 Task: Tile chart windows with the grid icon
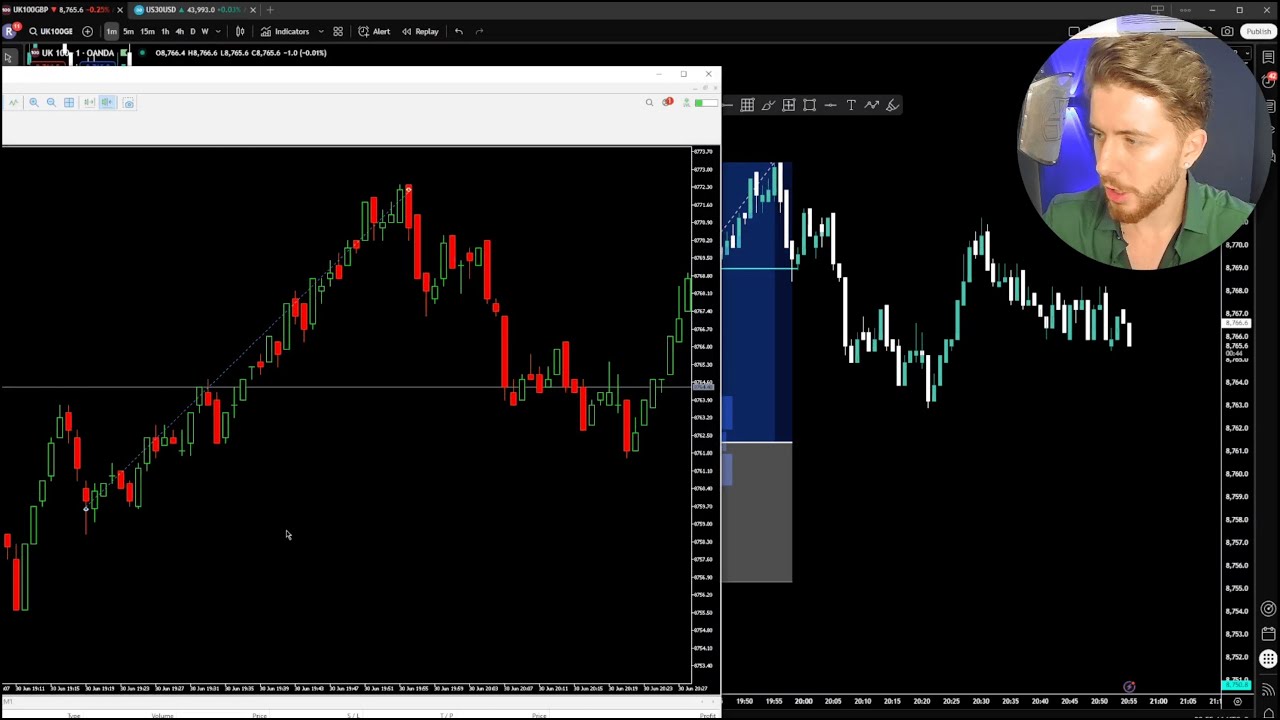coord(69,103)
